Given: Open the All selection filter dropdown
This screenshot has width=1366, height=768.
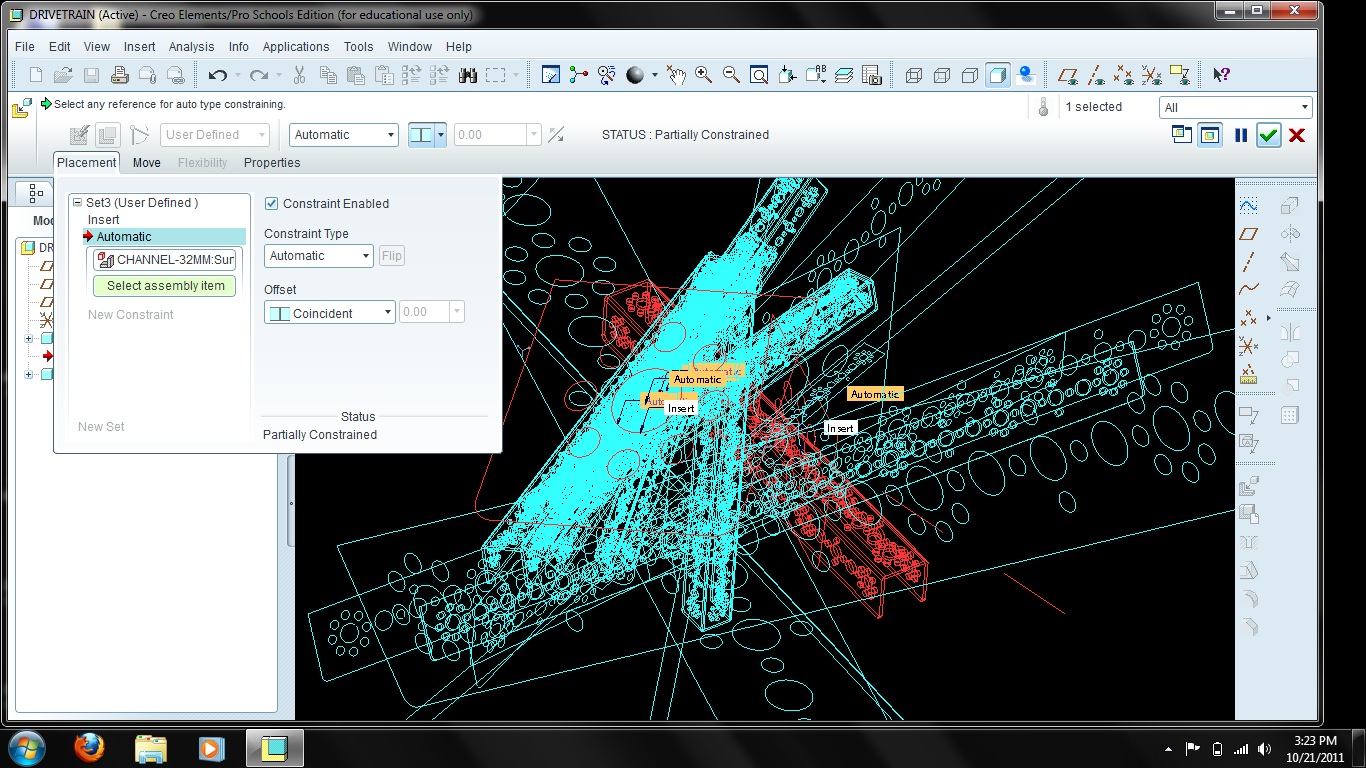Looking at the screenshot, I should 1236,108.
